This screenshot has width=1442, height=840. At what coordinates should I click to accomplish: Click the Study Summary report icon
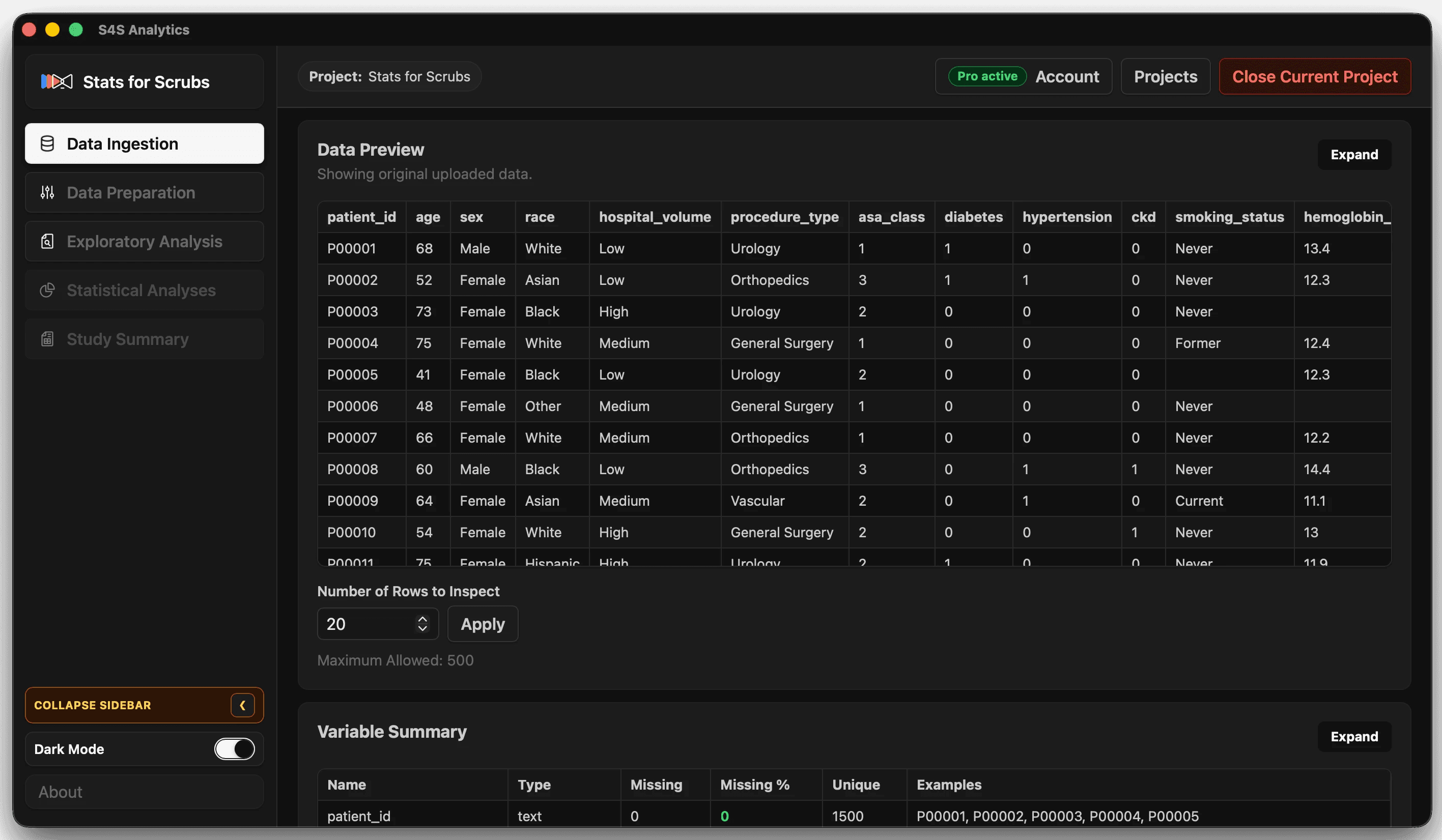pyautogui.click(x=47, y=339)
